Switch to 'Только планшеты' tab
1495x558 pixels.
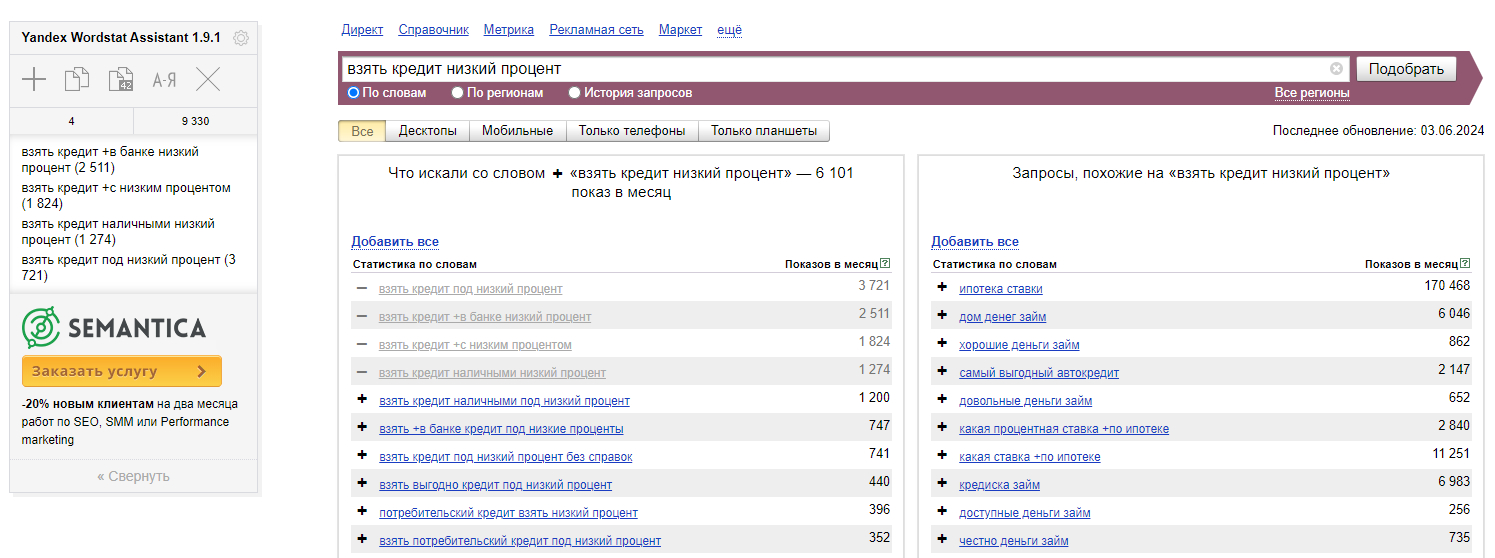tap(764, 131)
